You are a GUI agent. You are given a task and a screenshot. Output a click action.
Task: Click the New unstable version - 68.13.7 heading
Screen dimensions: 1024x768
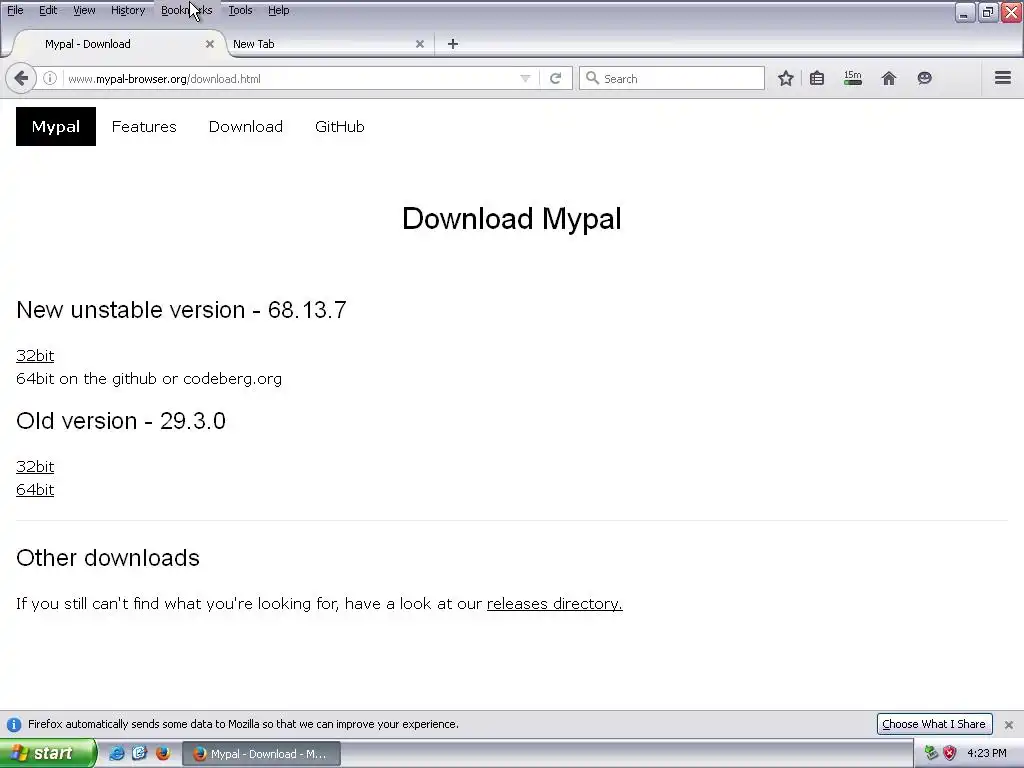[x=181, y=310]
